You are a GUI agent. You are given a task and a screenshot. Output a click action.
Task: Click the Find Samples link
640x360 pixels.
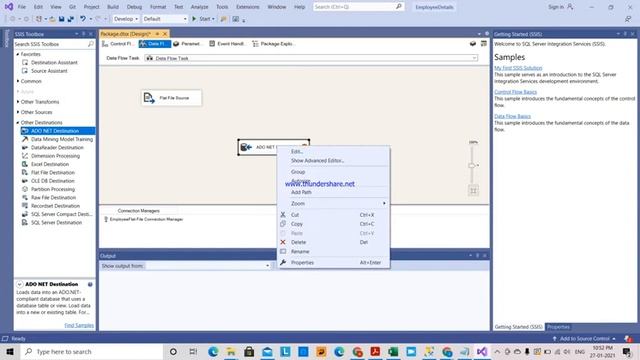point(79,325)
